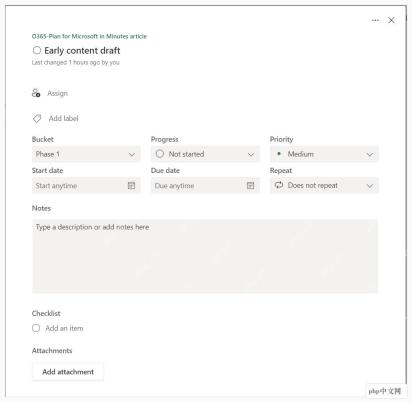Open the Bucket dropdown showing Phase 1
This screenshot has width=412, height=402.
86,154
